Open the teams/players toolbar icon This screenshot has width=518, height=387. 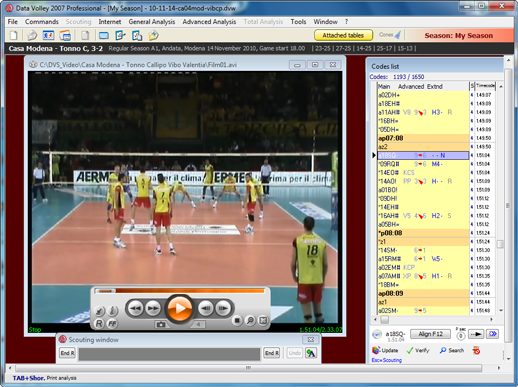click(48, 35)
